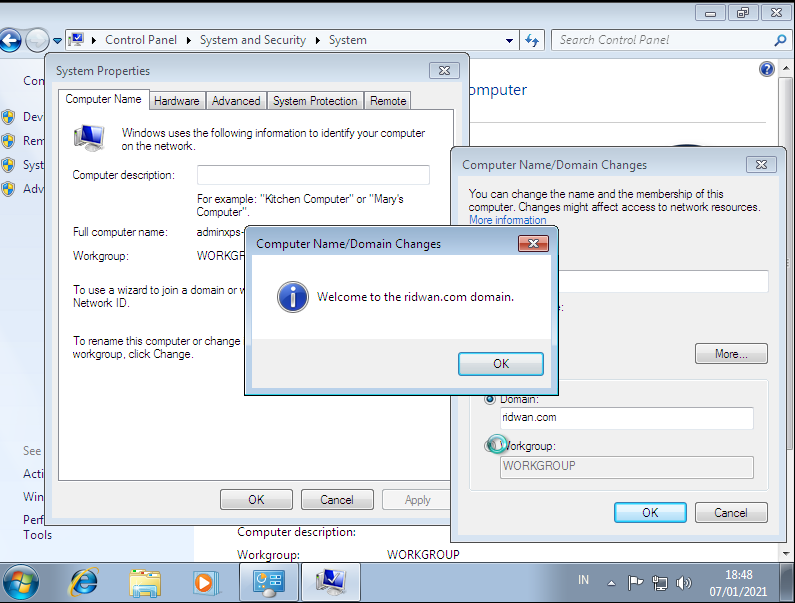Click OK in the welcome domain message box

500,364
